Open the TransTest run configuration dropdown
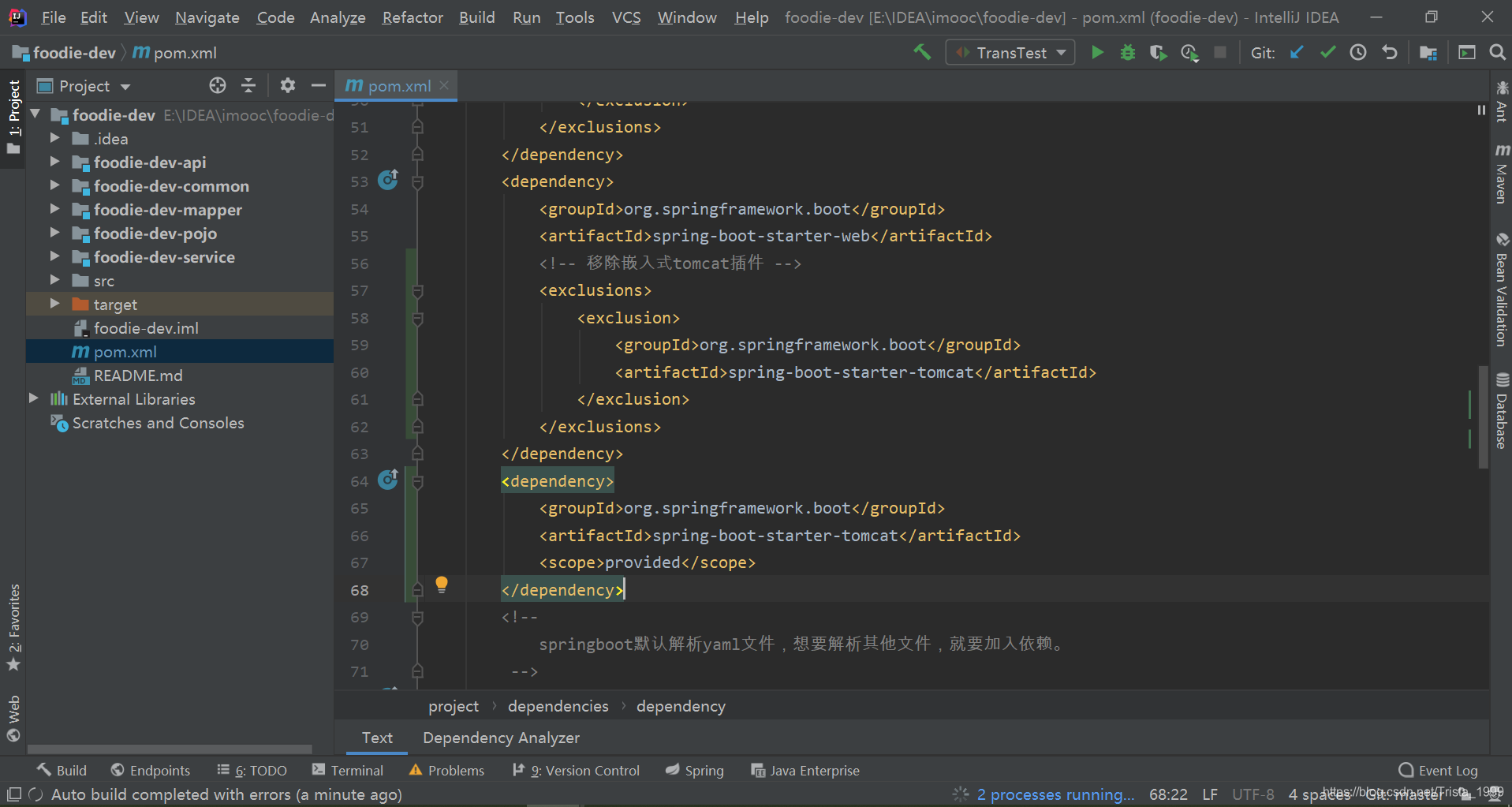This screenshot has height=807, width=1512. point(1010,52)
